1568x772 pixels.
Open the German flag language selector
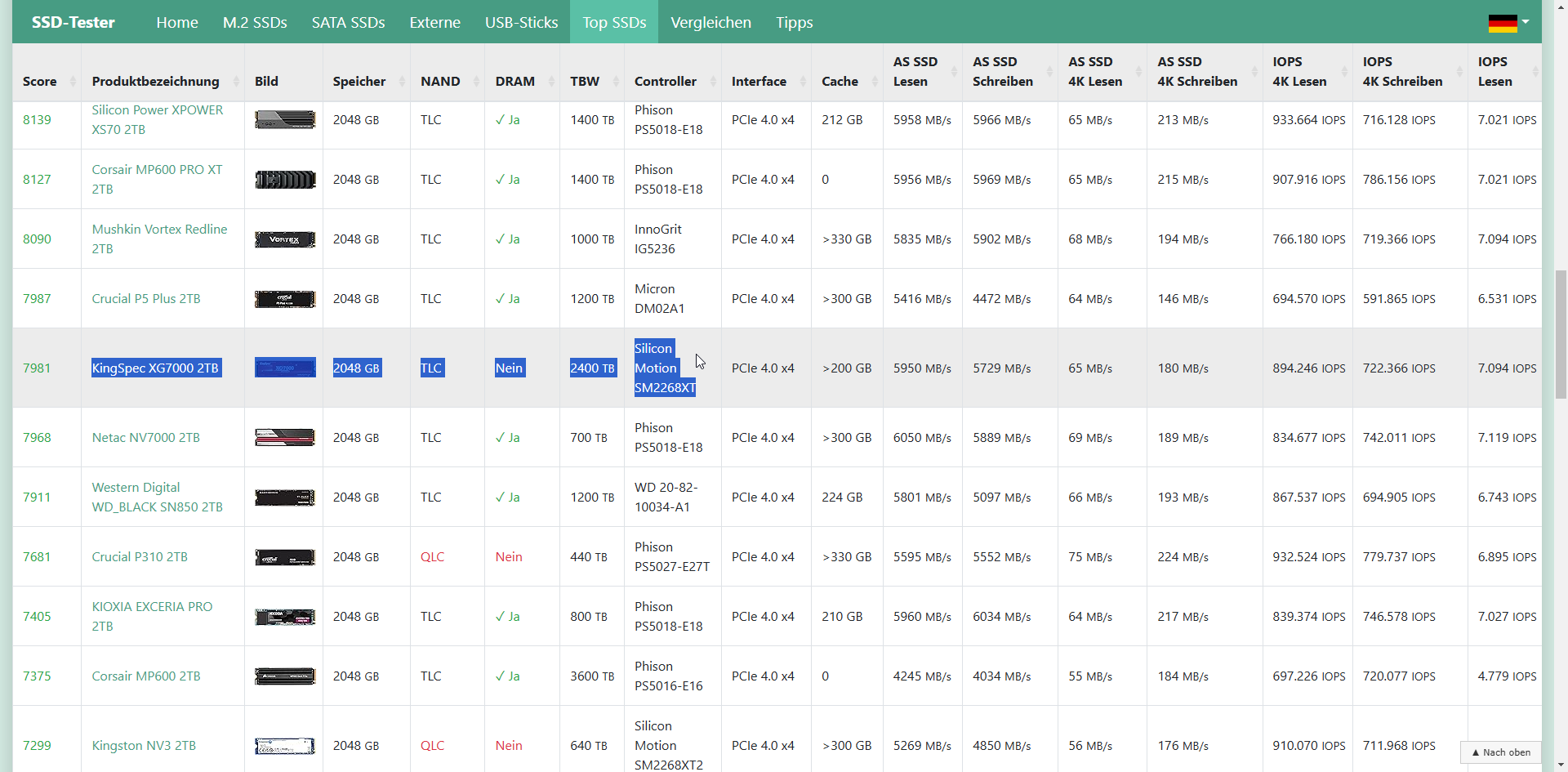pos(1508,23)
